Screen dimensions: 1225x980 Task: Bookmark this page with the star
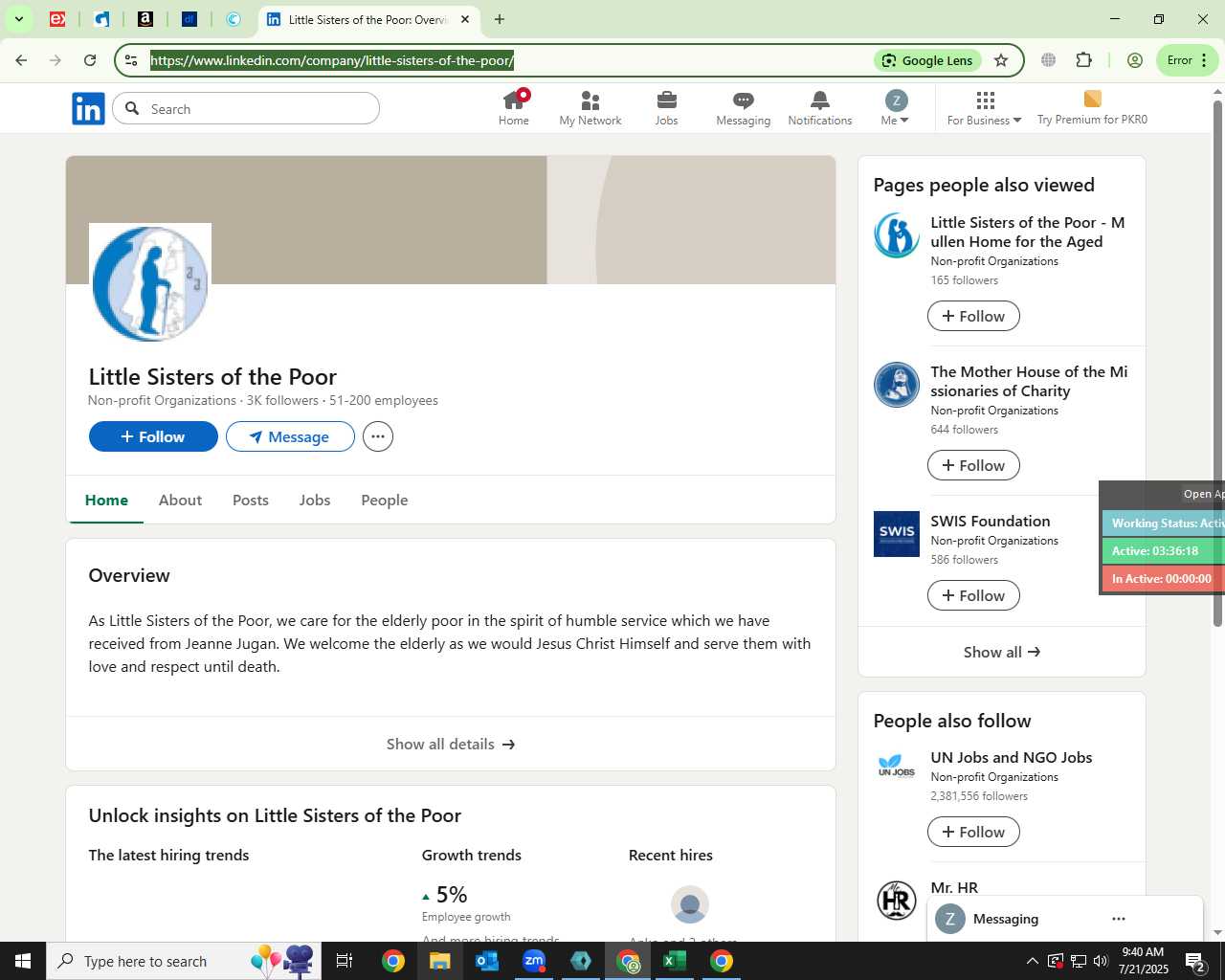1001,60
